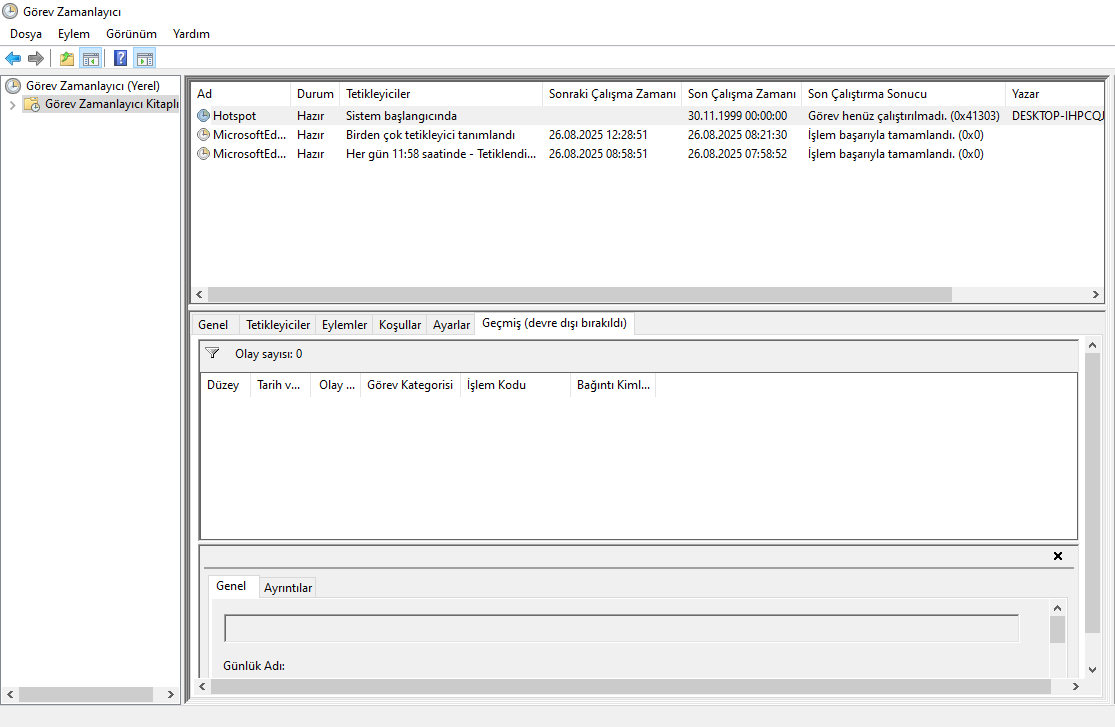
Task: Click right arrow of tree pane scrollbar
Action: click(x=171, y=694)
